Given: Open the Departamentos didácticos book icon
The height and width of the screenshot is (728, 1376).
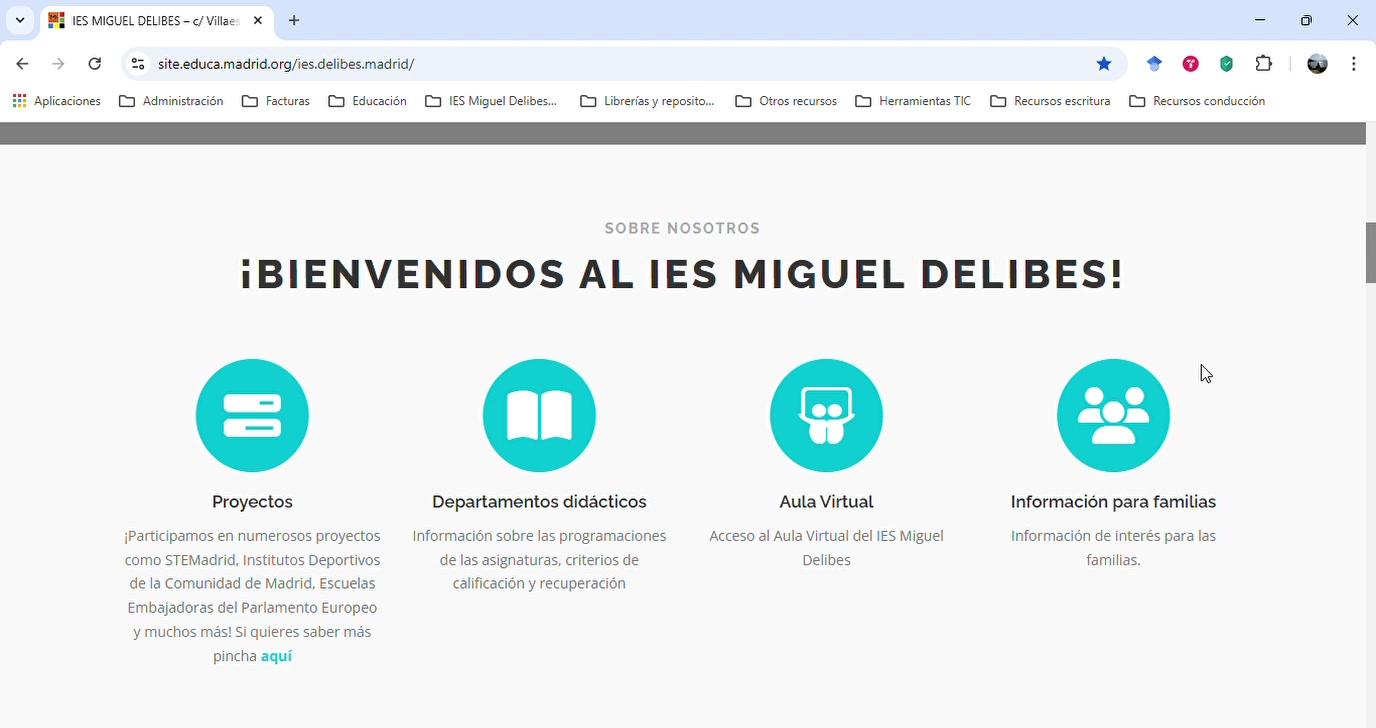Looking at the screenshot, I should (539, 415).
